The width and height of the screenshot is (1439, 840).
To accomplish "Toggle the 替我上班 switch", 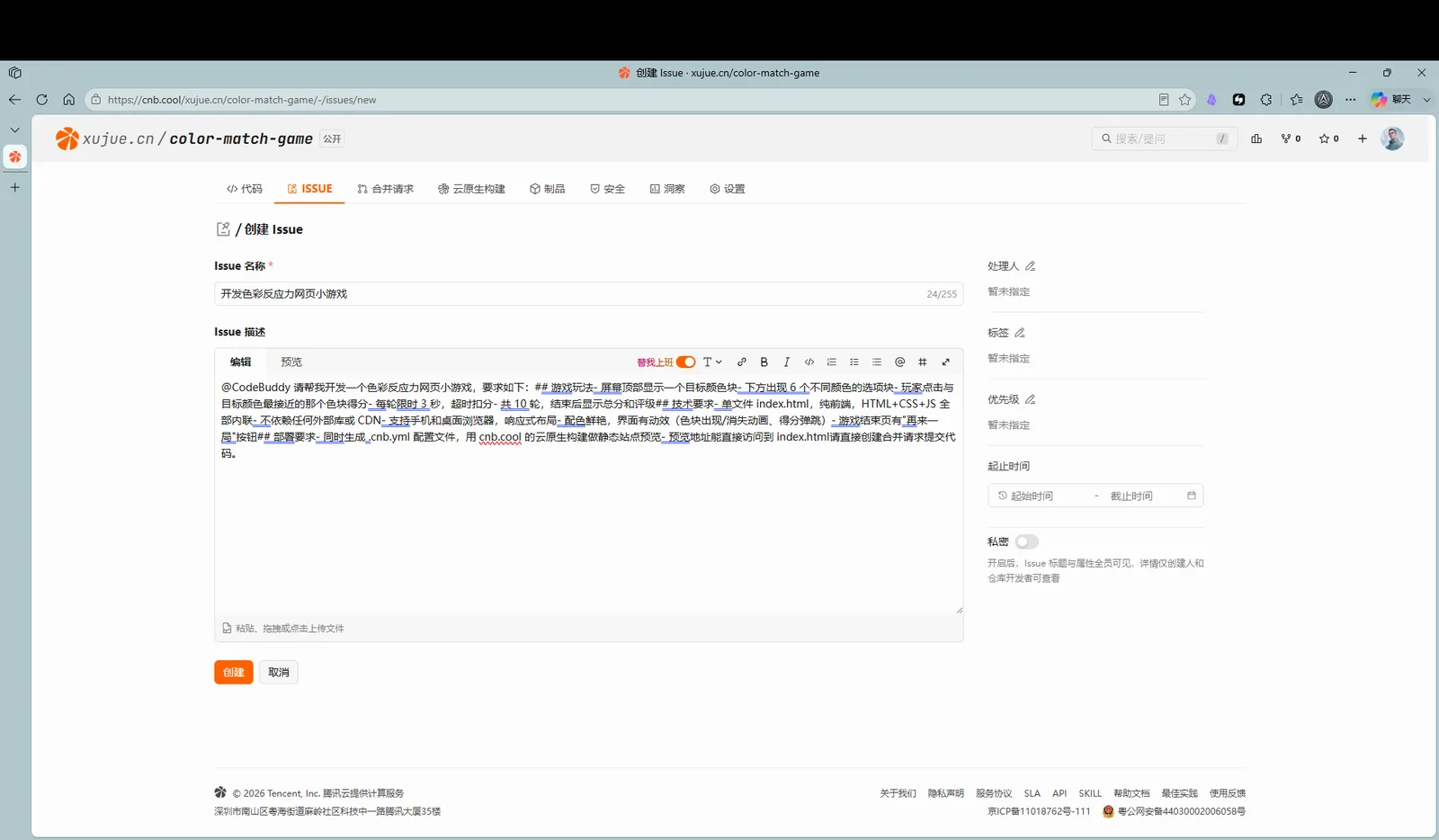I will (686, 362).
